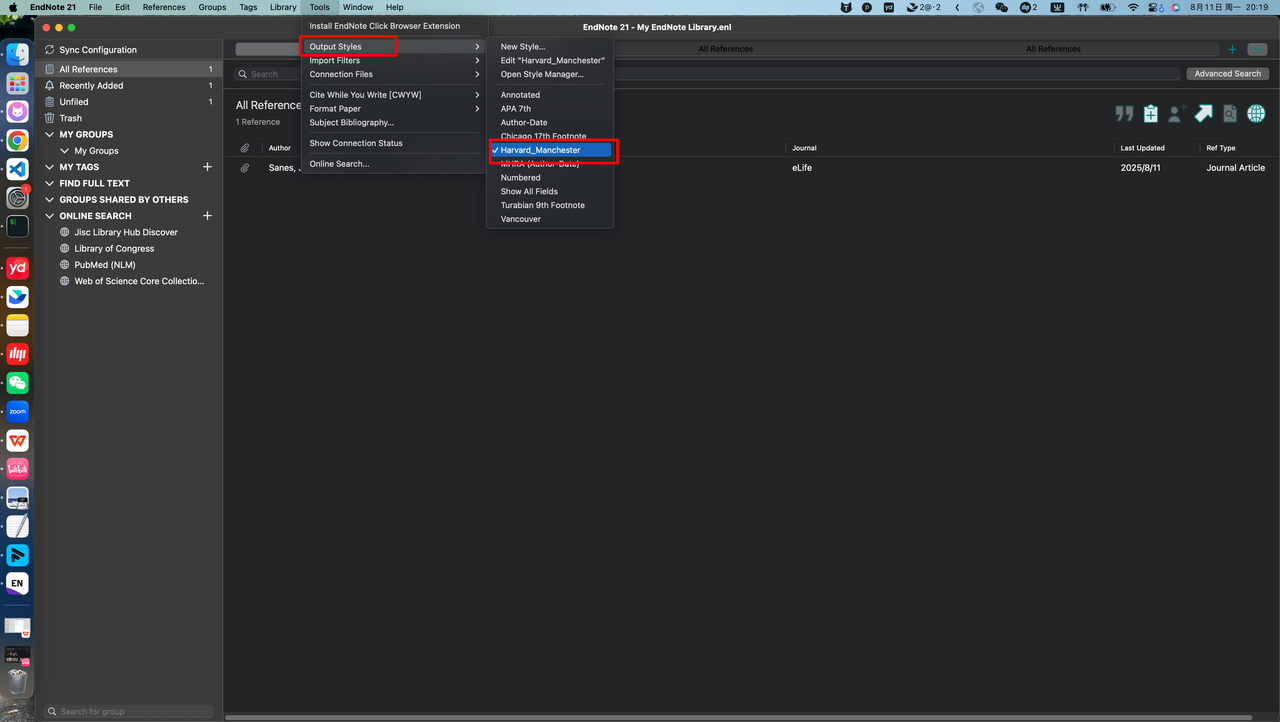This screenshot has width=1280, height=722.
Task: Choose Install EndNote Click Browser Extension
Action: tap(385, 26)
